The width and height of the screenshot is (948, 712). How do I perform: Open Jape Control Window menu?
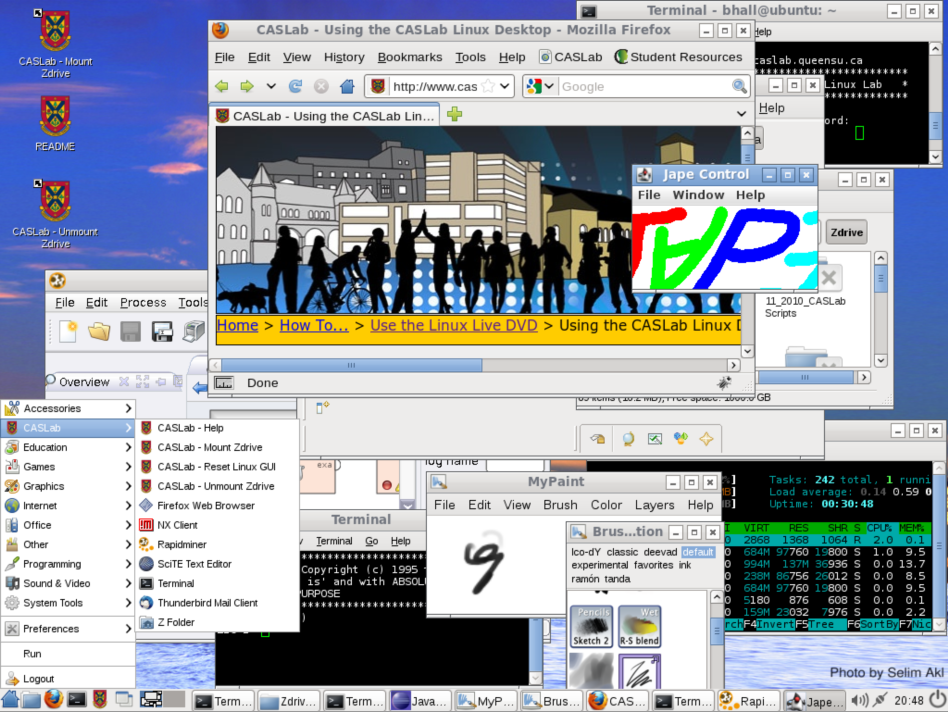pos(698,195)
